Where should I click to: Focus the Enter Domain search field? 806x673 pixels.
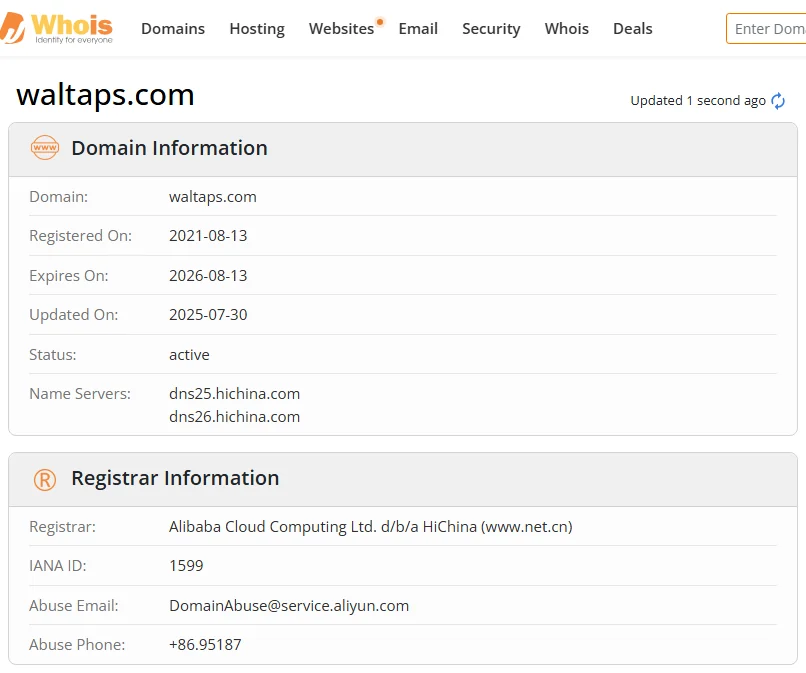coord(766,29)
